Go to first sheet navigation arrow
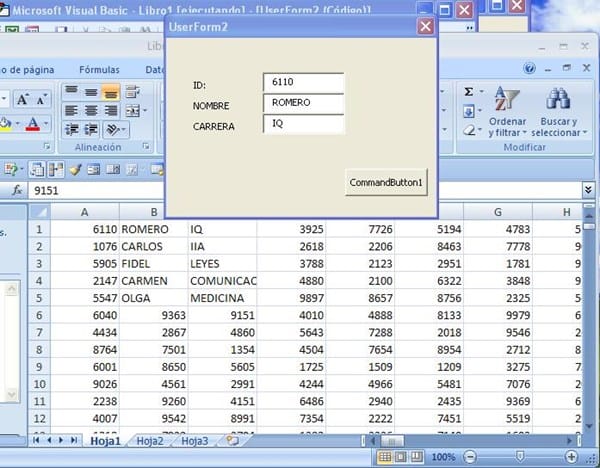 (x=36, y=440)
